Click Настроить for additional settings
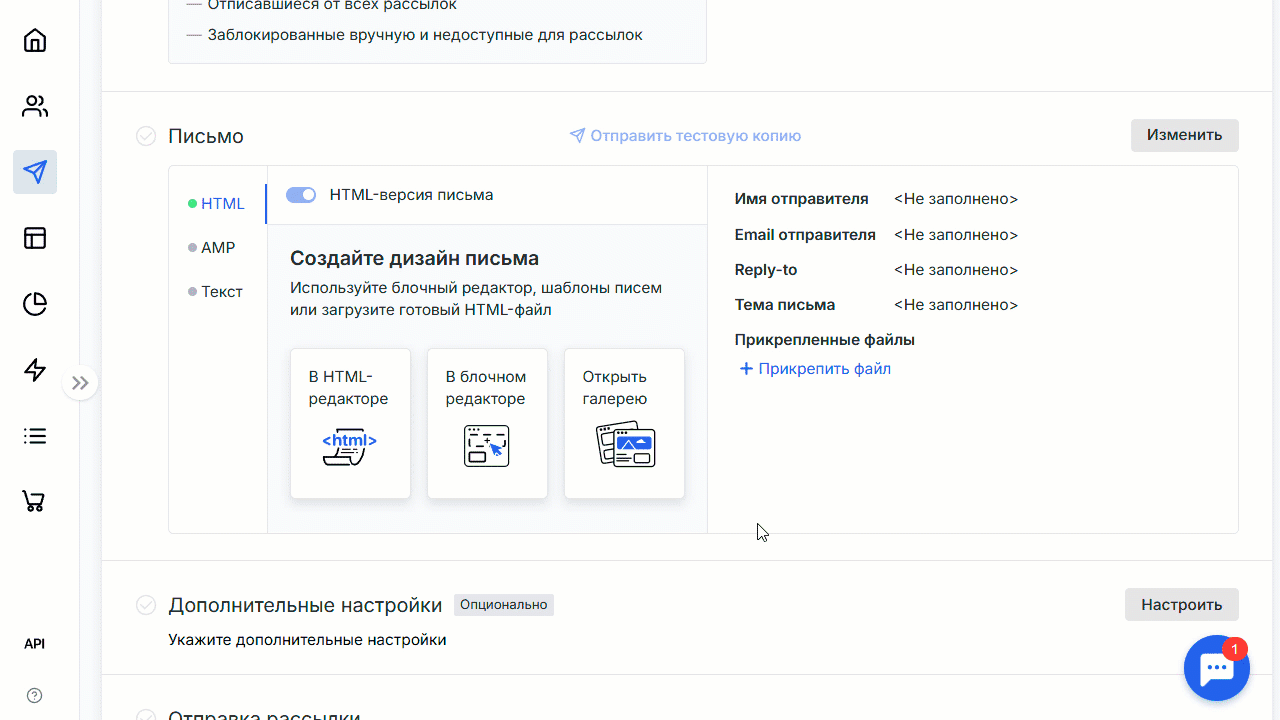 (1181, 604)
